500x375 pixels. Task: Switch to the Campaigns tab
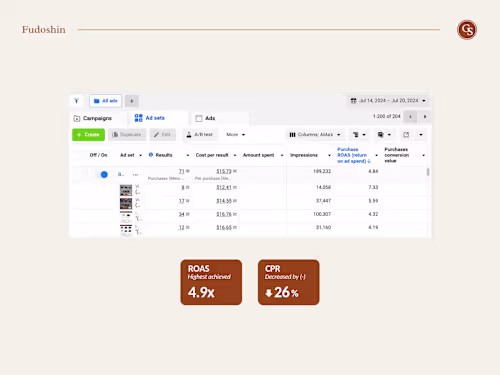(x=93, y=118)
